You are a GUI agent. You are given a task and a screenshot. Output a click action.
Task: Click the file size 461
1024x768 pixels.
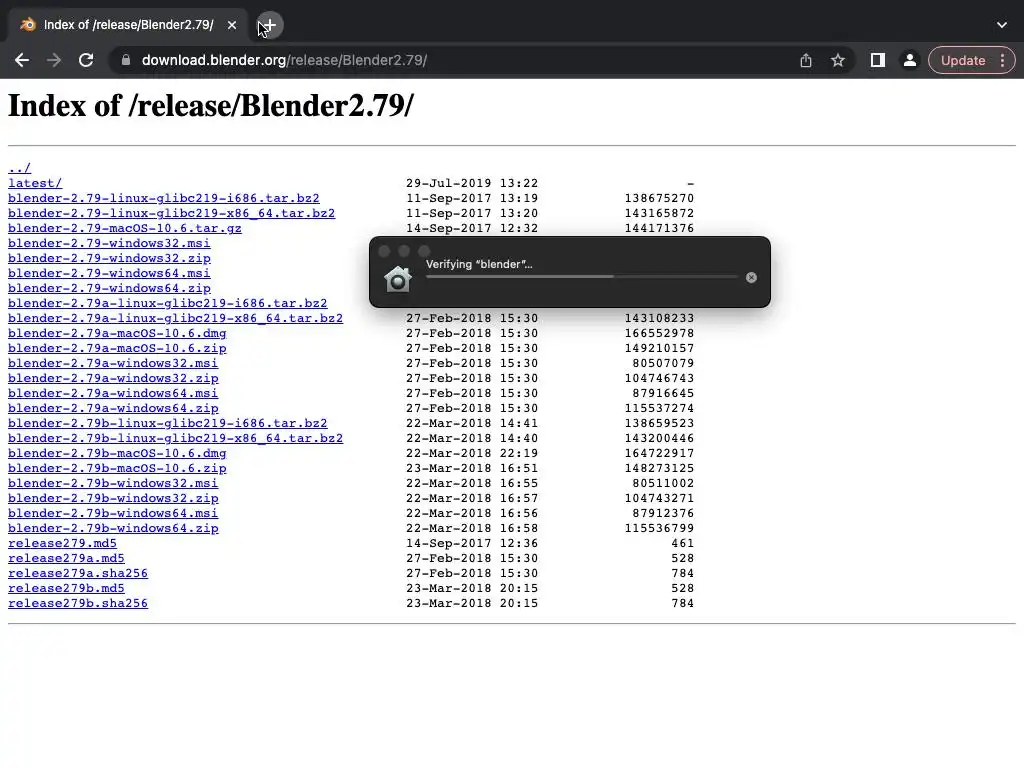coord(682,543)
